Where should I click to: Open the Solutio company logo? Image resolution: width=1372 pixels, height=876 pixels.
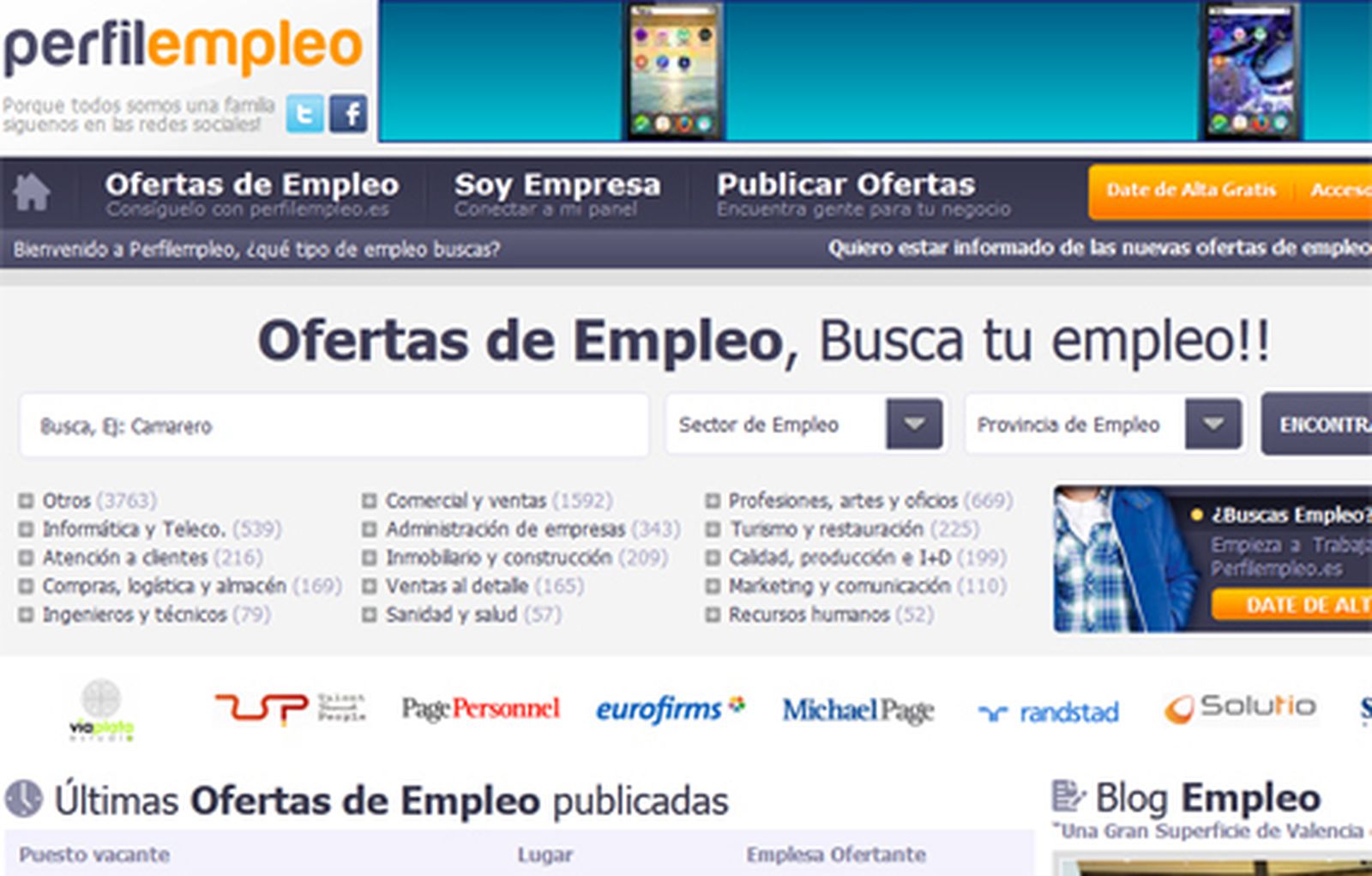click(x=1240, y=707)
